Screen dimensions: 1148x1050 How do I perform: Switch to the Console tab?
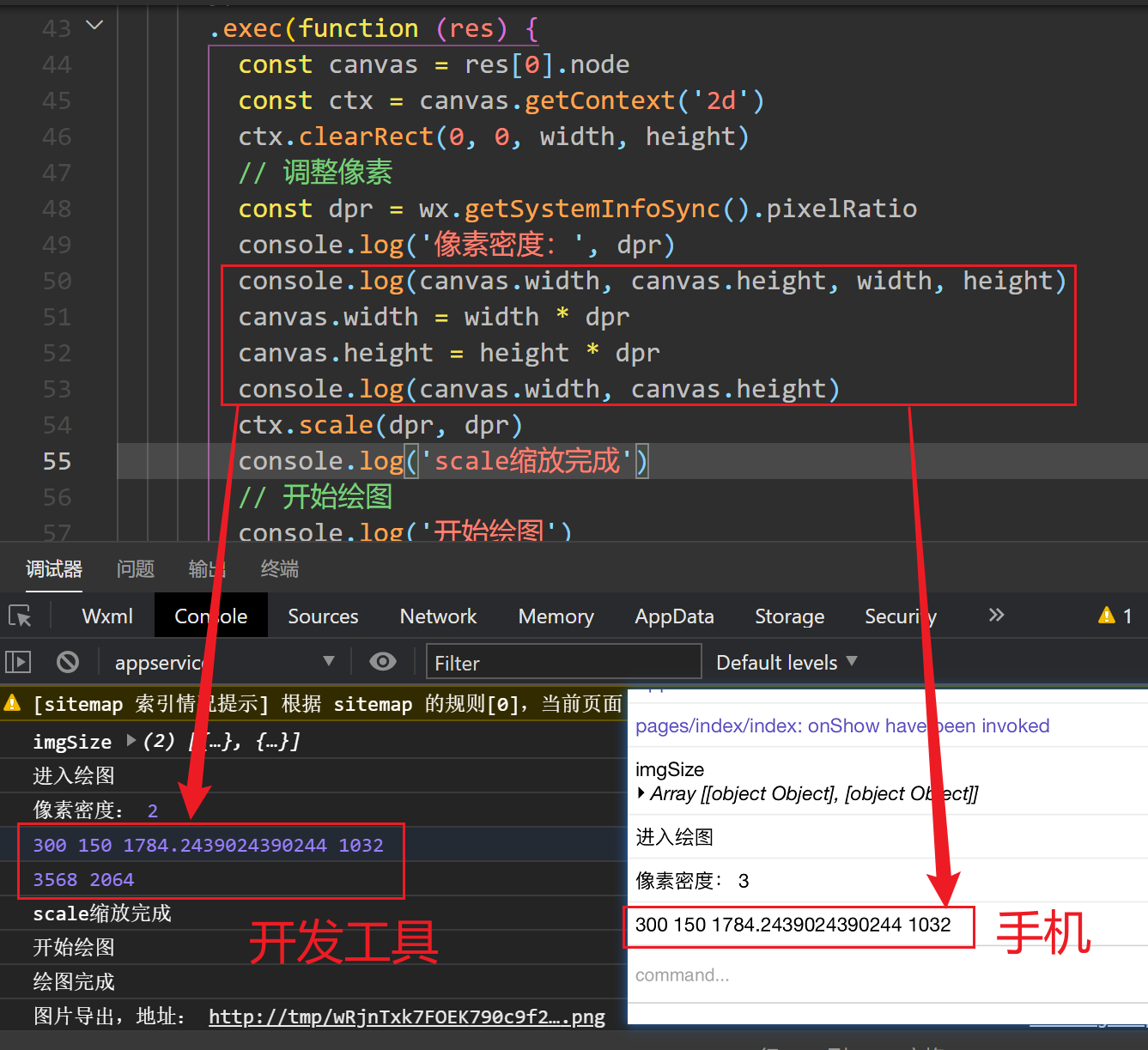pyautogui.click(x=211, y=616)
